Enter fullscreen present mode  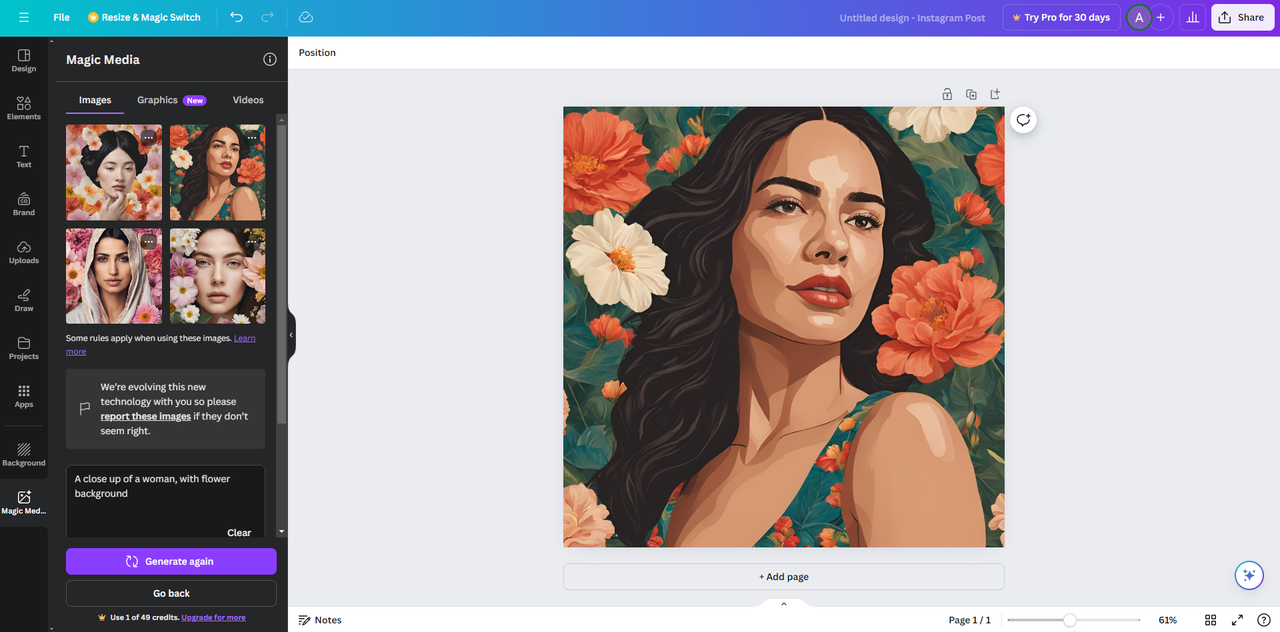(x=1237, y=620)
